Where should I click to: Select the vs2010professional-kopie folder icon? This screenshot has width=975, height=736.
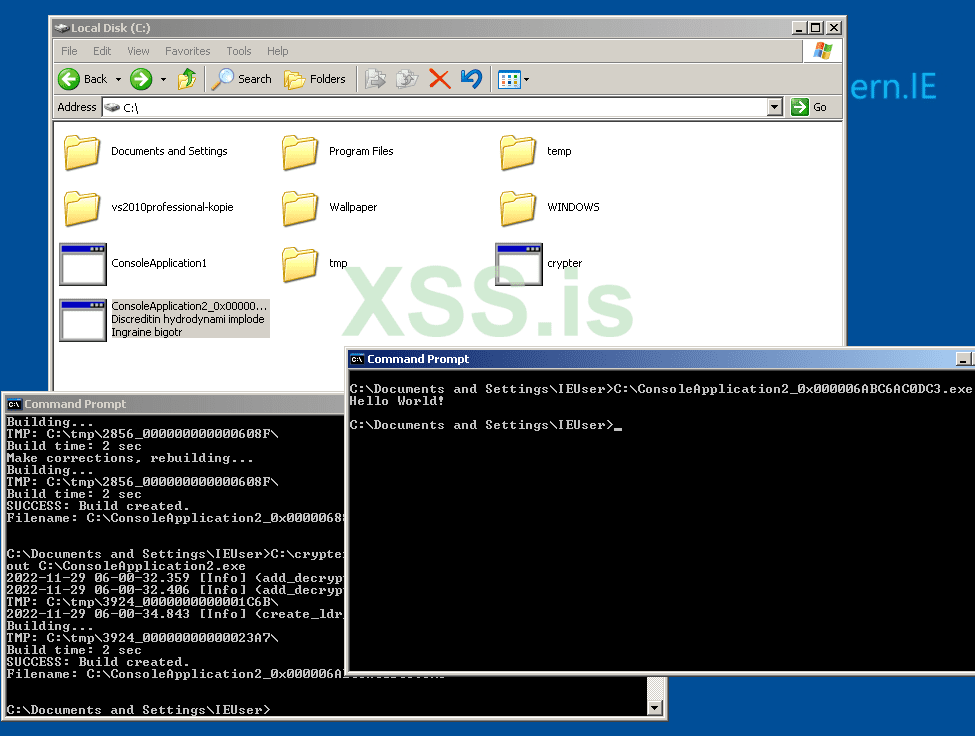pyautogui.click(x=81, y=208)
